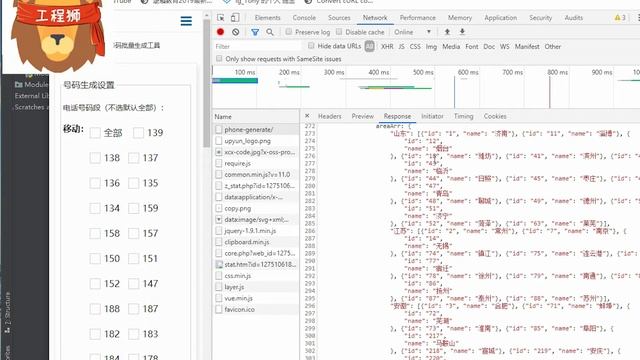Stop recording network log with red button
Screen dimensions: 640x360
(220, 32)
